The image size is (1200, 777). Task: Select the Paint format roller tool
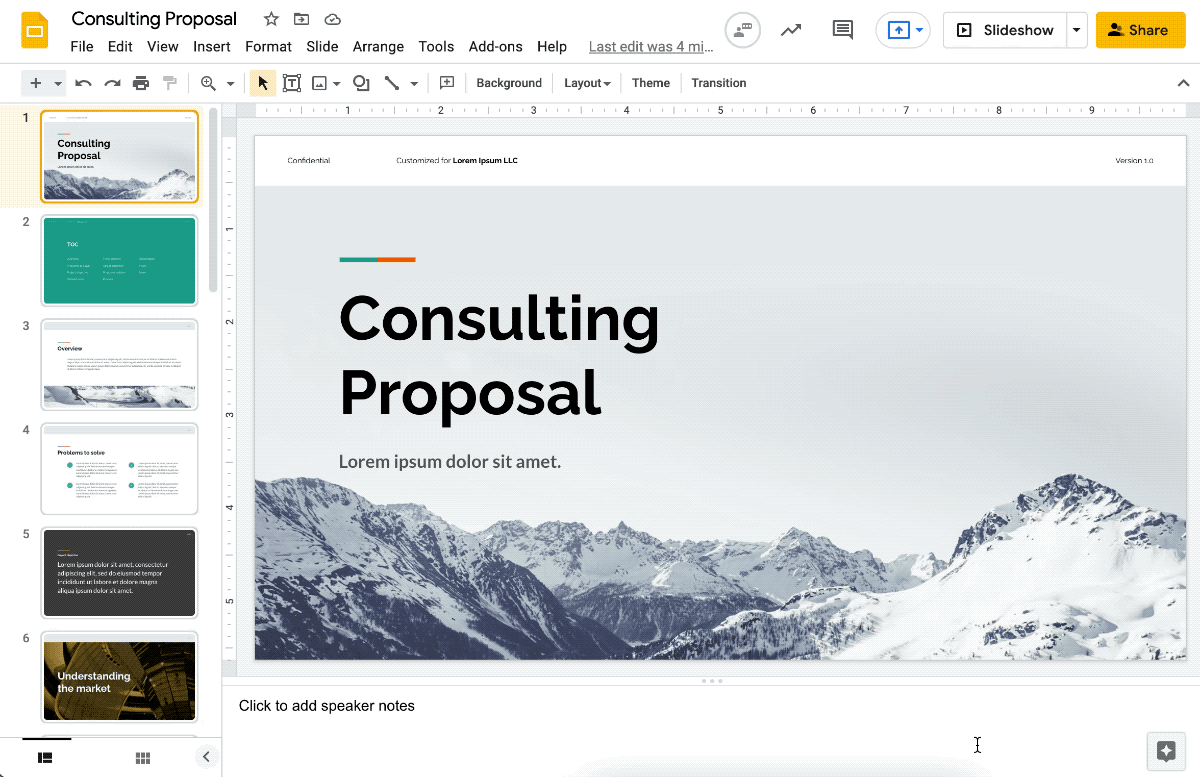coord(170,83)
